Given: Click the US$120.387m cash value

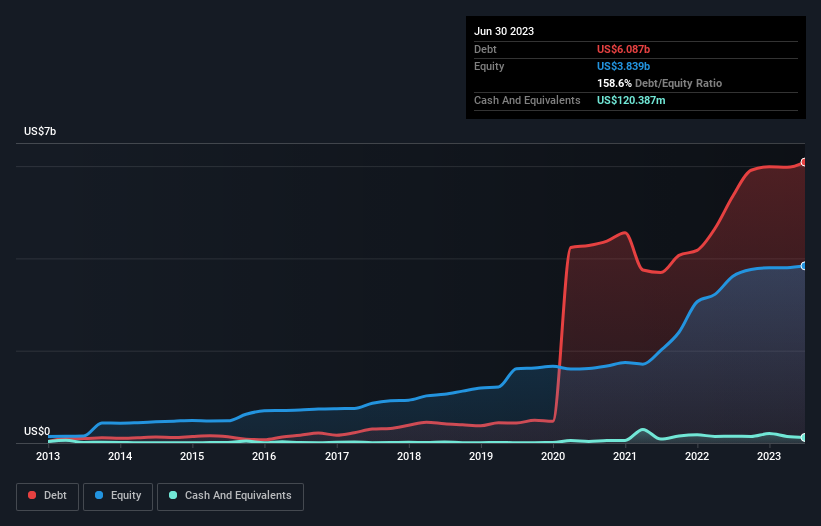Looking at the screenshot, I should (631, 100).
